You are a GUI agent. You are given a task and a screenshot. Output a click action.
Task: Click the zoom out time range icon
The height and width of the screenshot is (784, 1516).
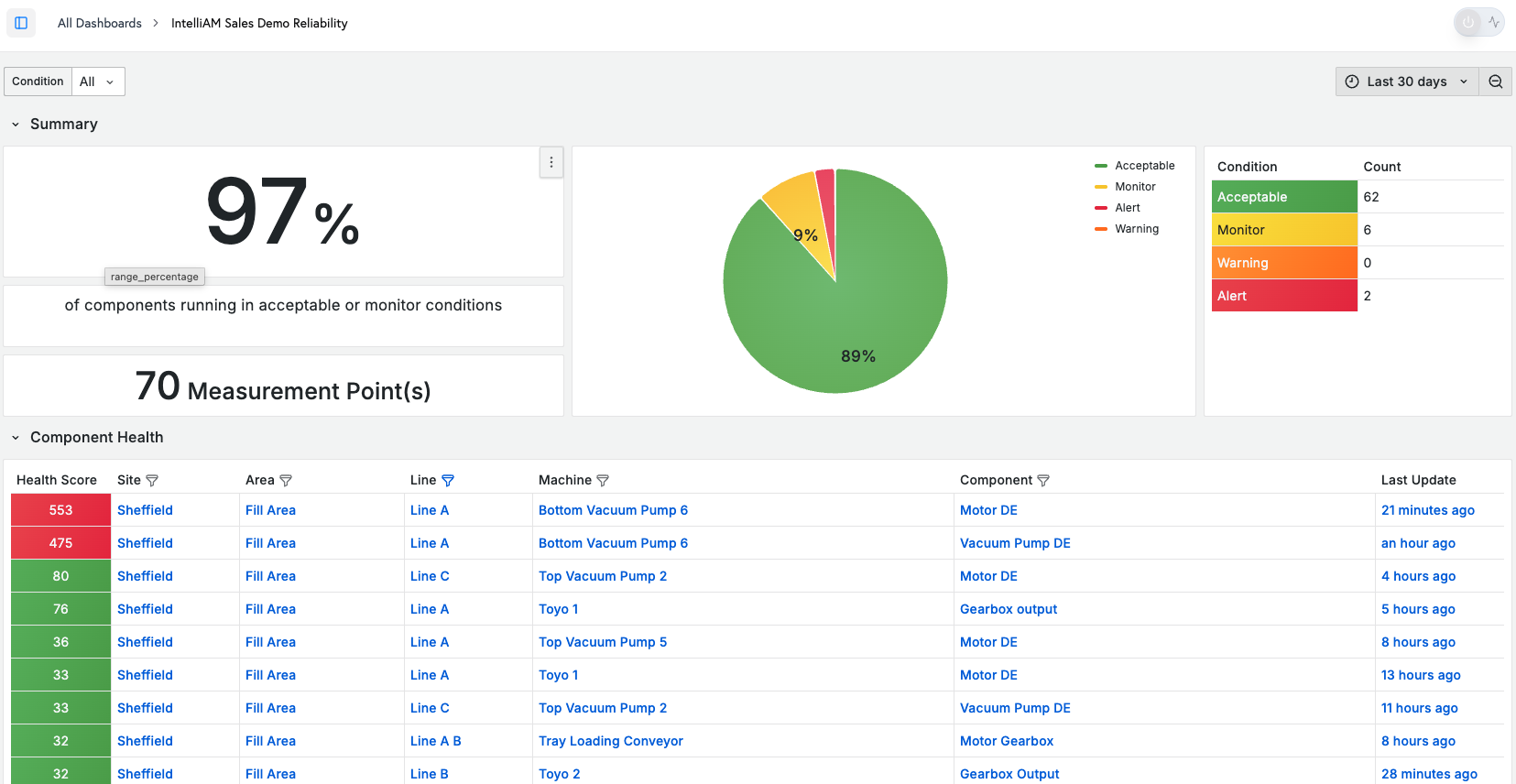tap(1496, 82)
